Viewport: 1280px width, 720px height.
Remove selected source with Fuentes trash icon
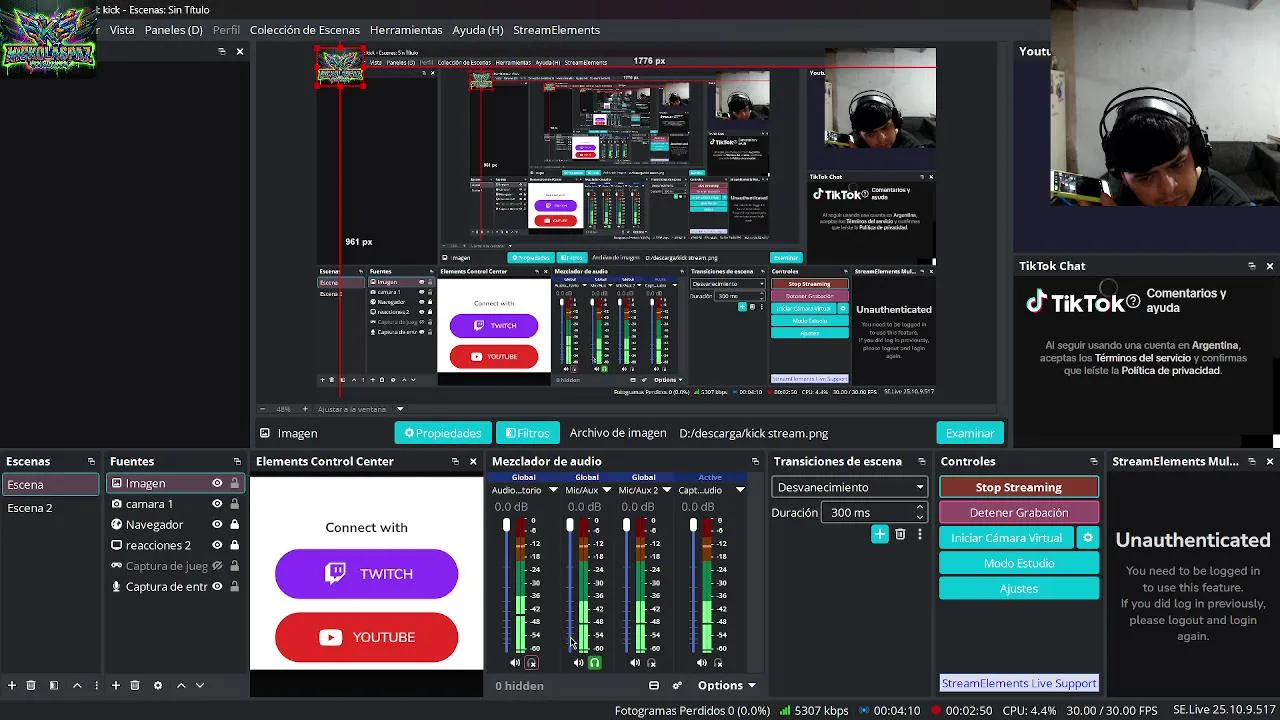(135, 686)
